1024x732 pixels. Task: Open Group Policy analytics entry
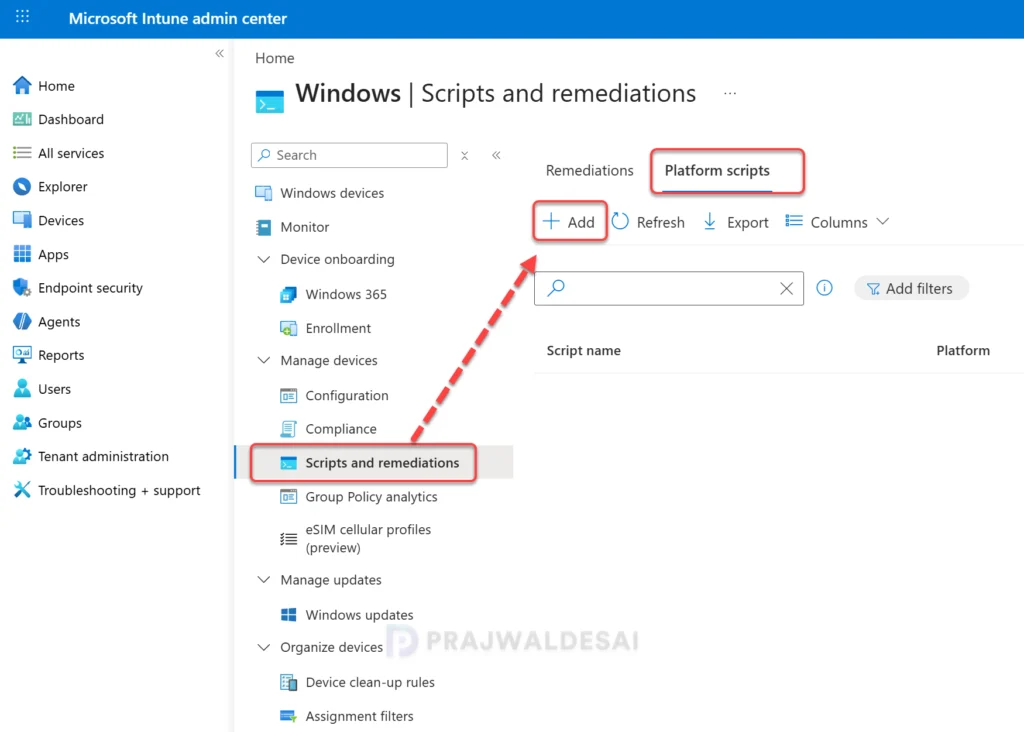[371, 497]
